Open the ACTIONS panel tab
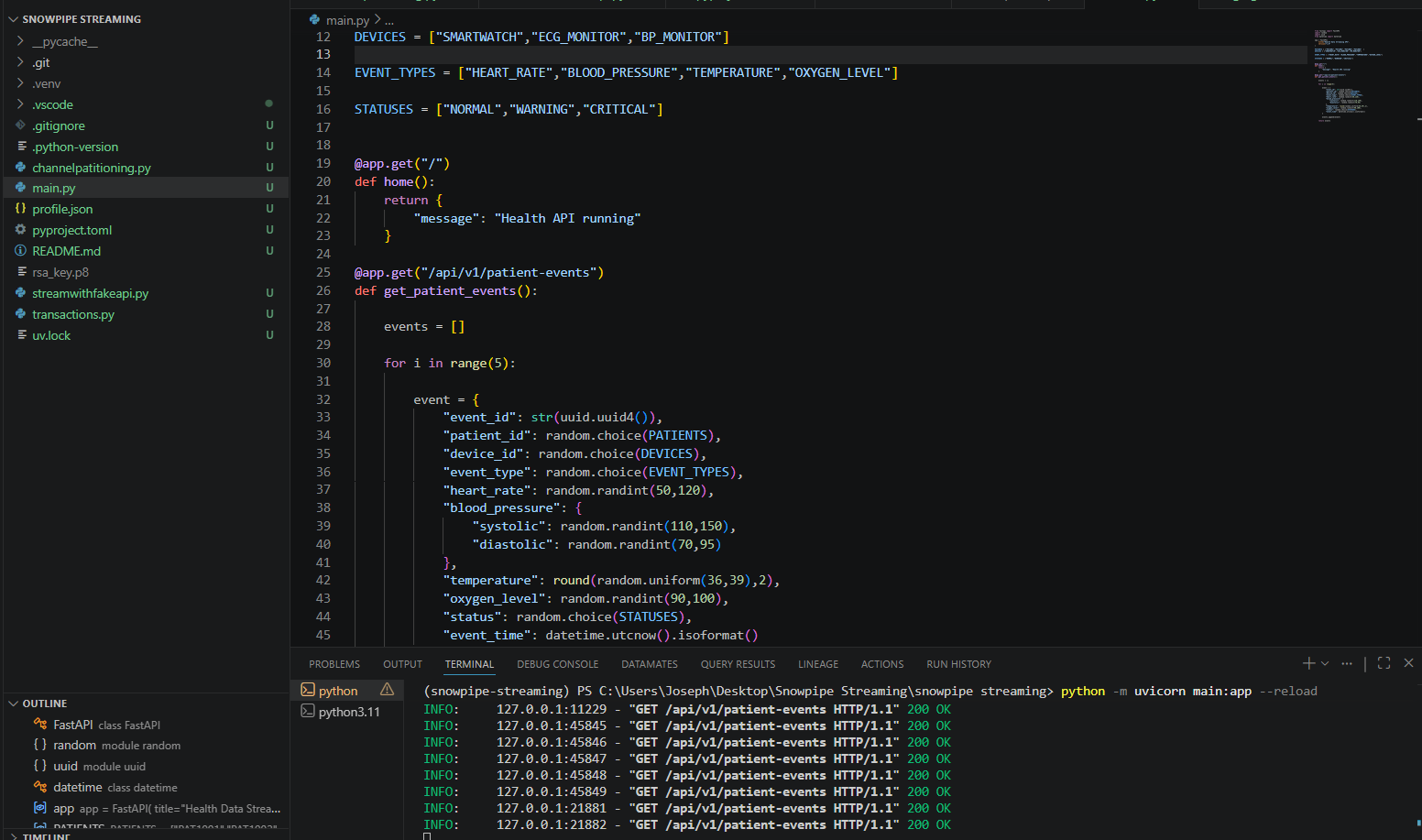 coord(882,664)
